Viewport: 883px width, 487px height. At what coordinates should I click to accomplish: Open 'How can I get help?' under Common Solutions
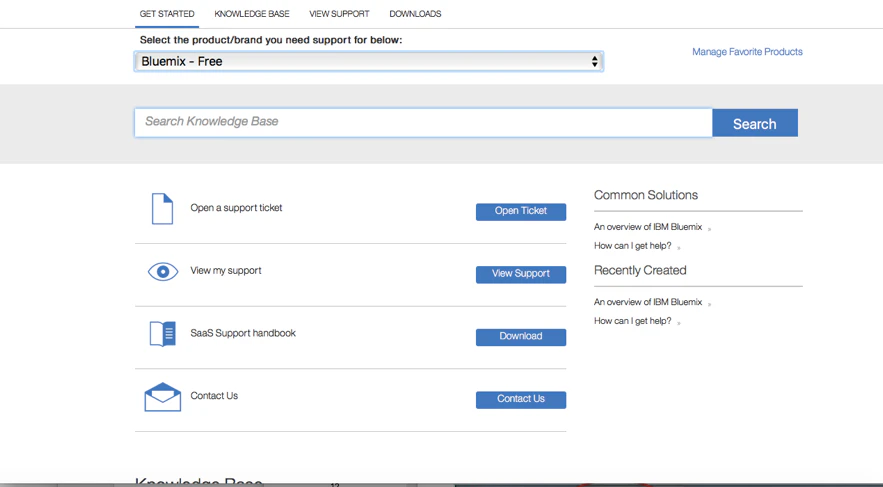coord(632,246)
